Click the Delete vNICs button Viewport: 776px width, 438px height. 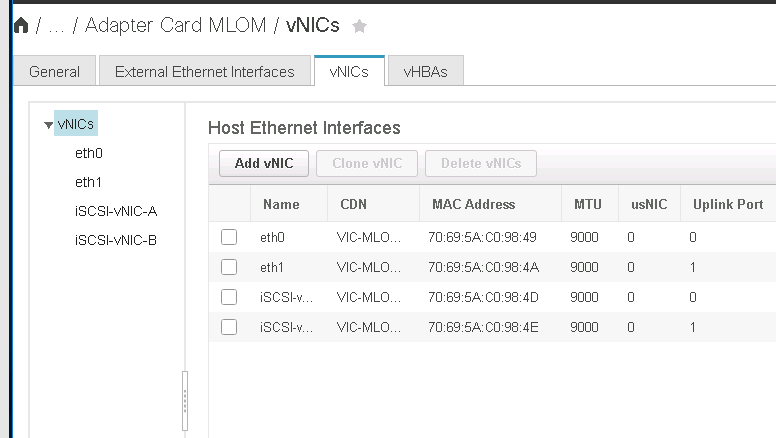481,163
